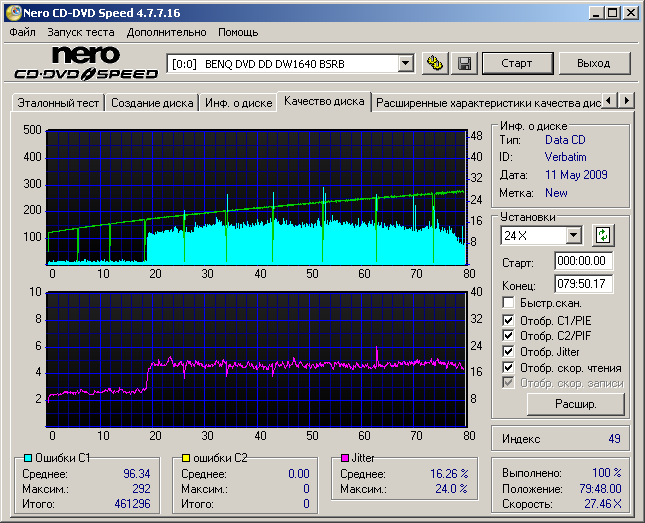
Task: Click the disabled Отобр. скор. записи checkbox
Action: (508, 383)
